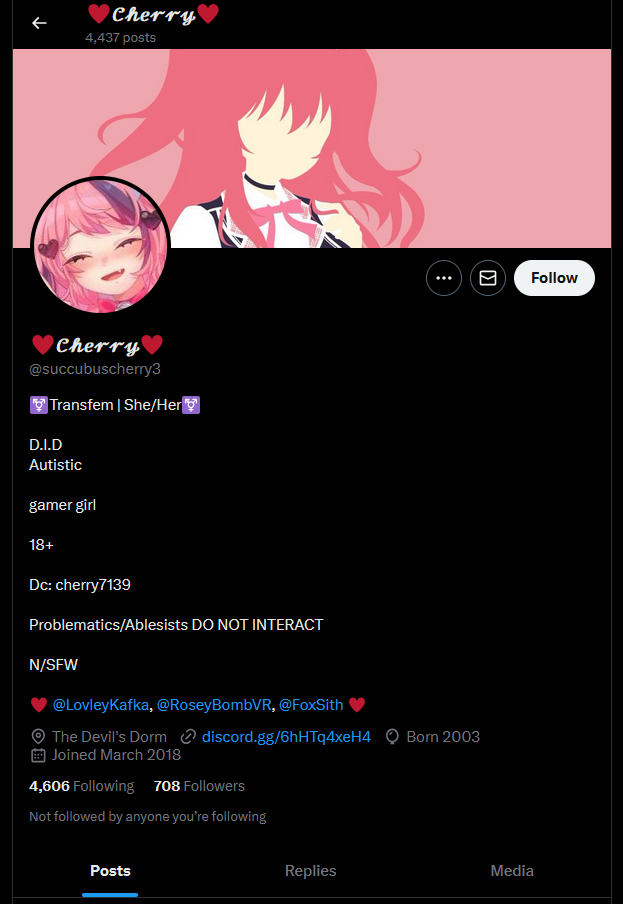Open the @FoxSith mention
Viewport: 623px width, 904px height.
(x=311, y=705)
